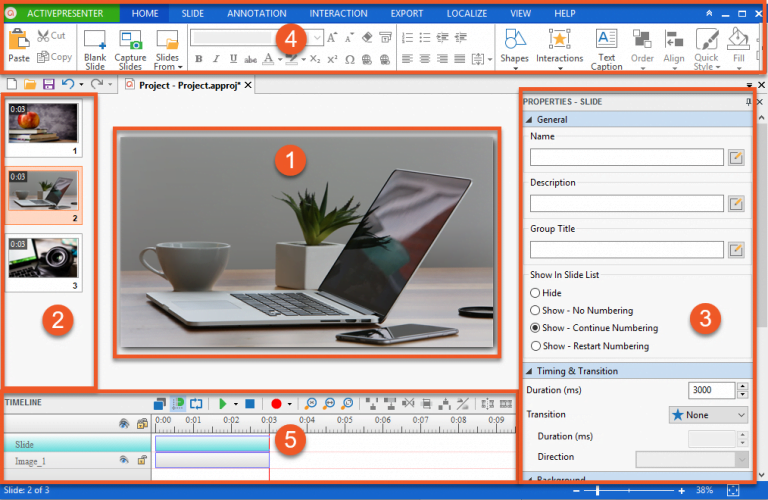The width and height of the screenshot is (768, 500).
Task: Stop timeline playback
Action: click(250, 404)
